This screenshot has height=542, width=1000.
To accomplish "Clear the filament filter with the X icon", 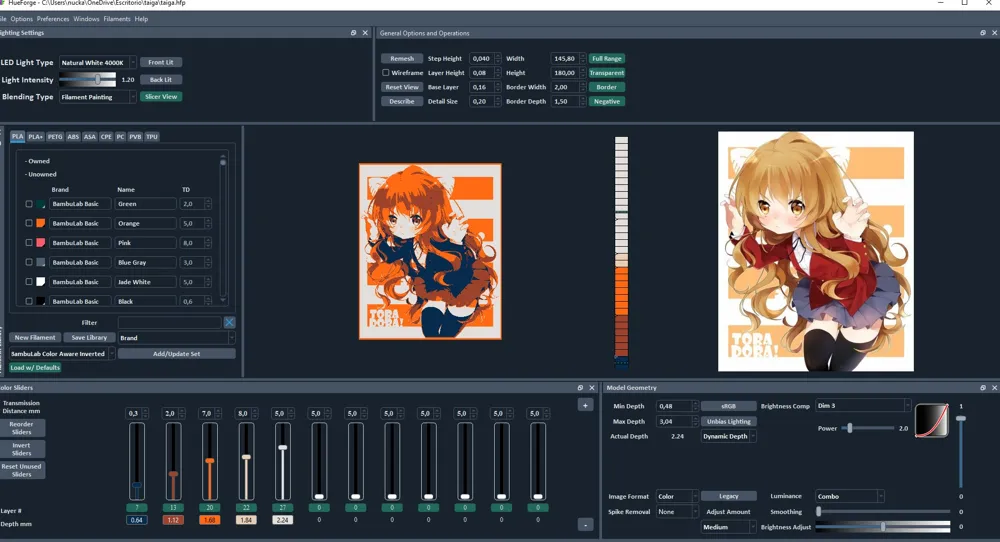I will pyautogui.click(x=230, y=322).
